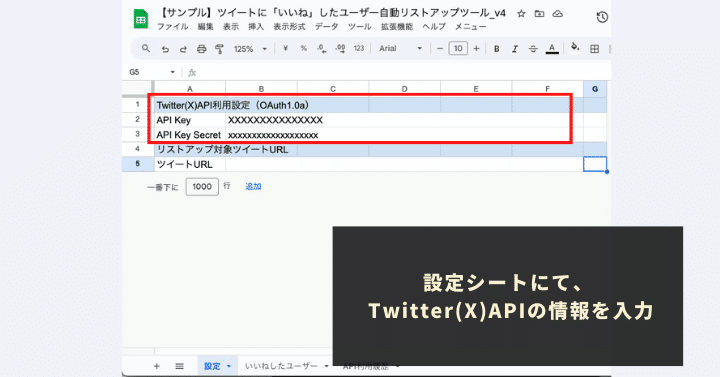Toggle italic formatting

(x=515, y=49)
